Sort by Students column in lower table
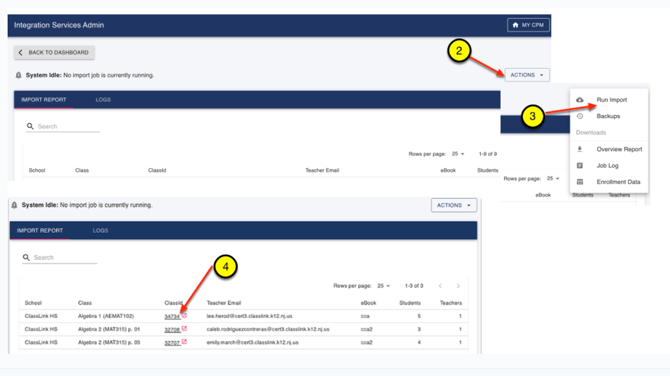 pos(410,303)
